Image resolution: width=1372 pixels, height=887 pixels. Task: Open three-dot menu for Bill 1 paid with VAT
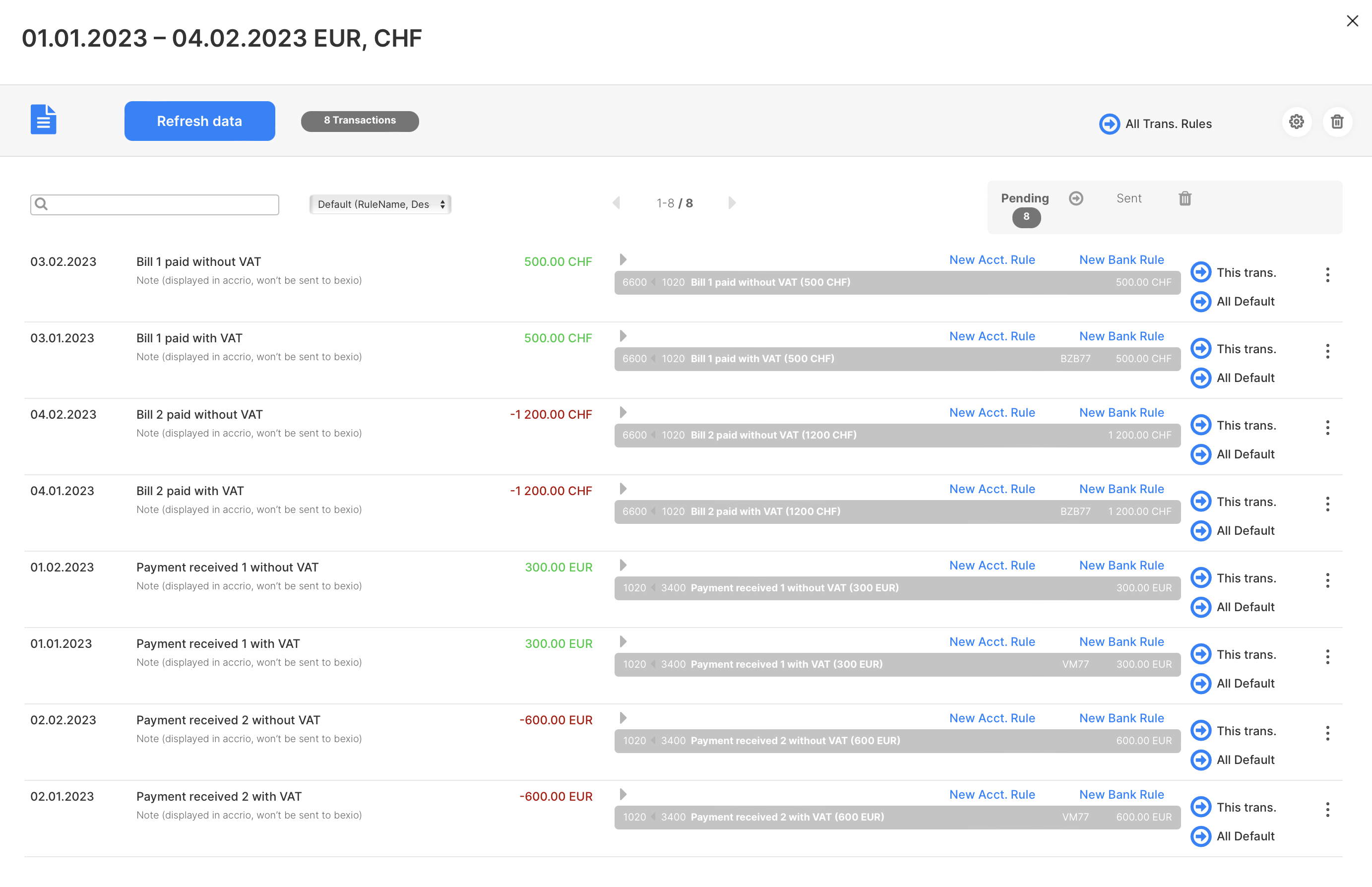pyautogui.click(x=1327, y=351)
